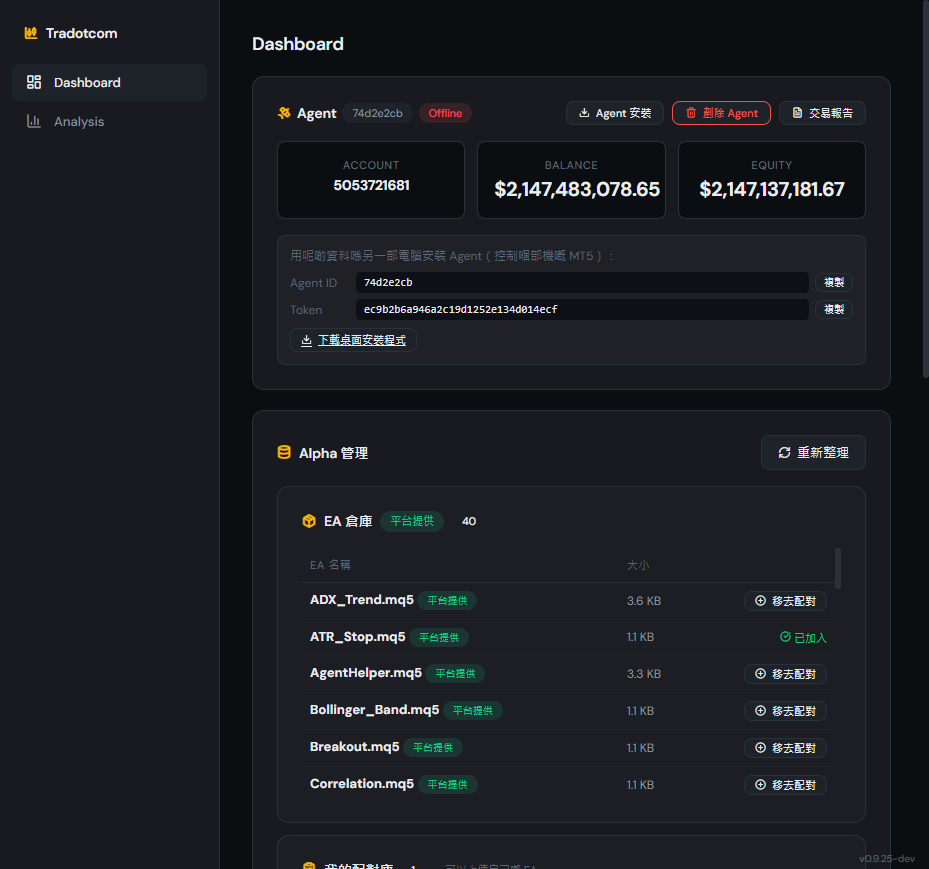Screen dimensions: 929x869
Task: Click the equity value $2,147,137,181.67
Action: (x=771, y=190)
